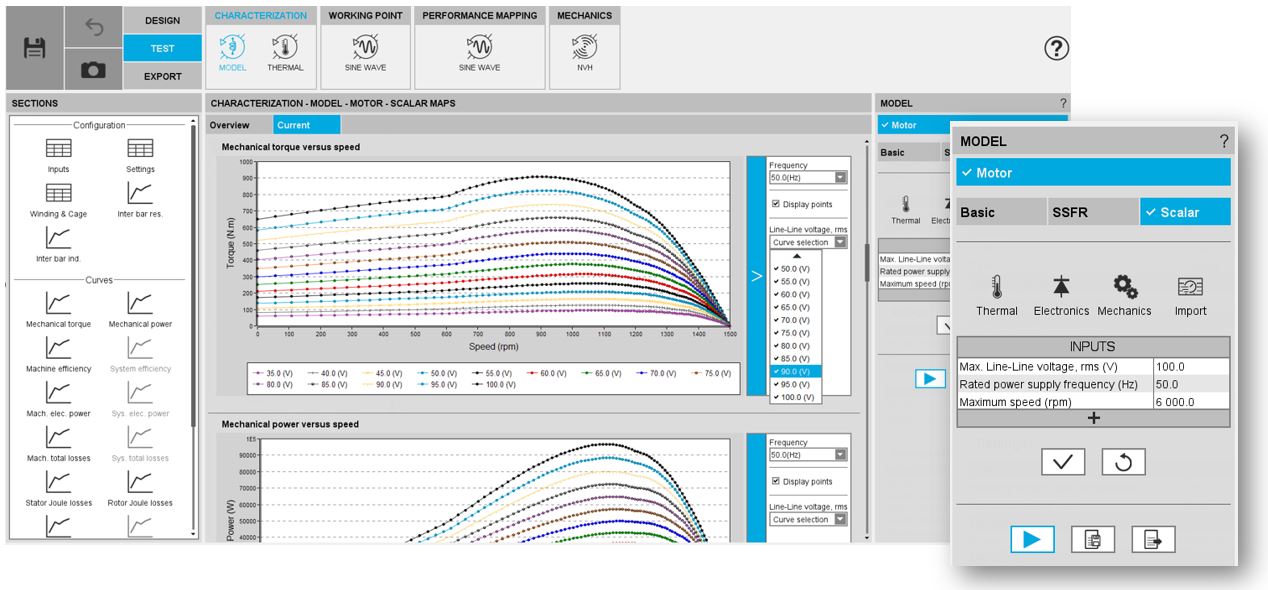Viewport: 1268px width, 590px height.
Task: Switch to the Overview tab
Action: tap(229, 125)
